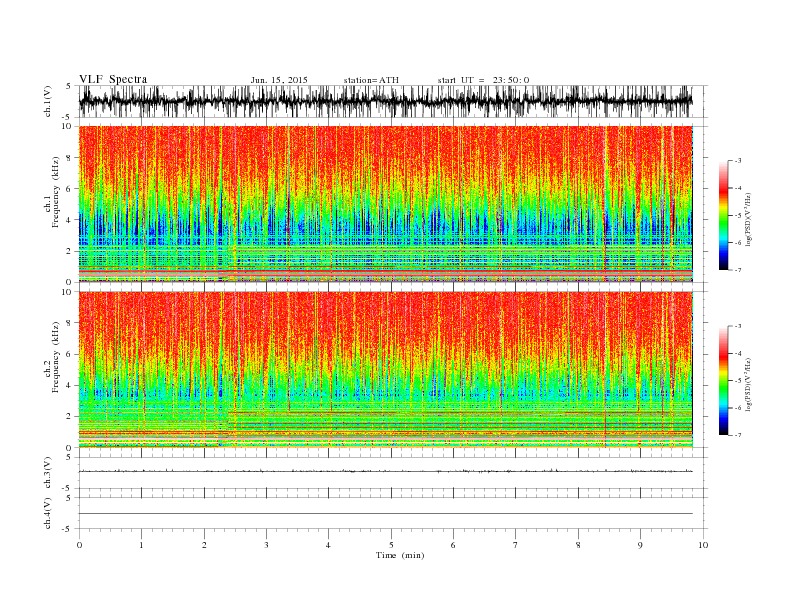Click the flat ch.4 voltage trace
Viewport: 792px width, 612px height.
click(x=386, y=514)
